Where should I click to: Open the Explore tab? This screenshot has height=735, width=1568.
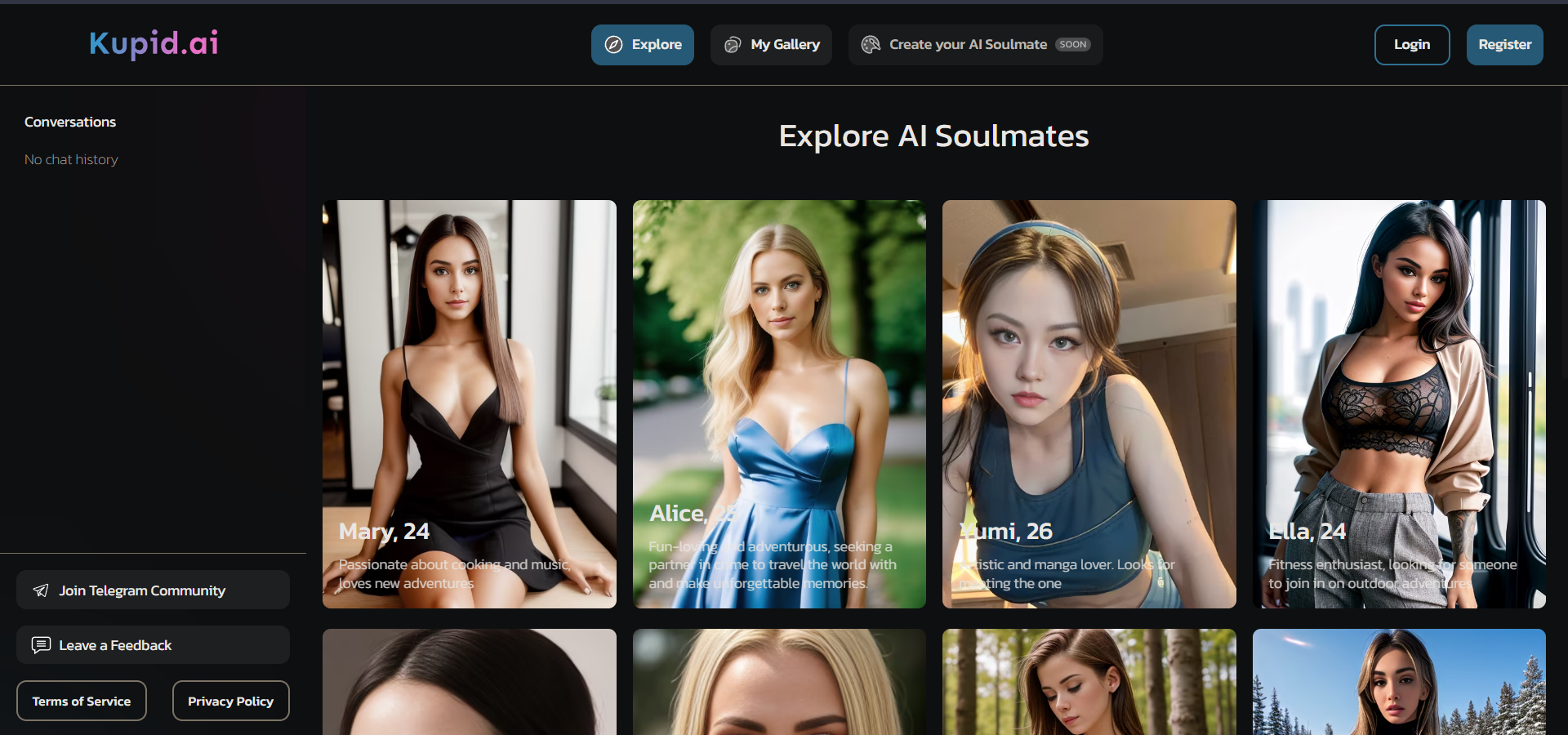(x=643, y=45)
